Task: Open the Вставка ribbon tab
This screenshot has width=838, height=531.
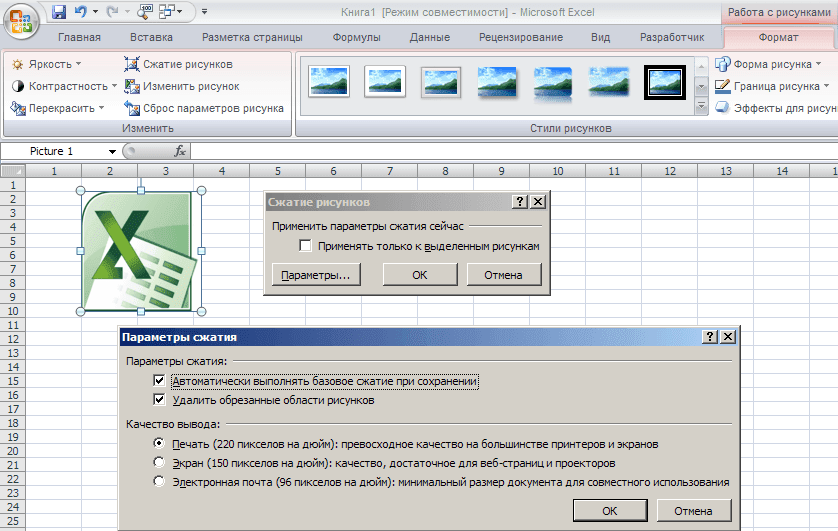Action: coord(151,37)
